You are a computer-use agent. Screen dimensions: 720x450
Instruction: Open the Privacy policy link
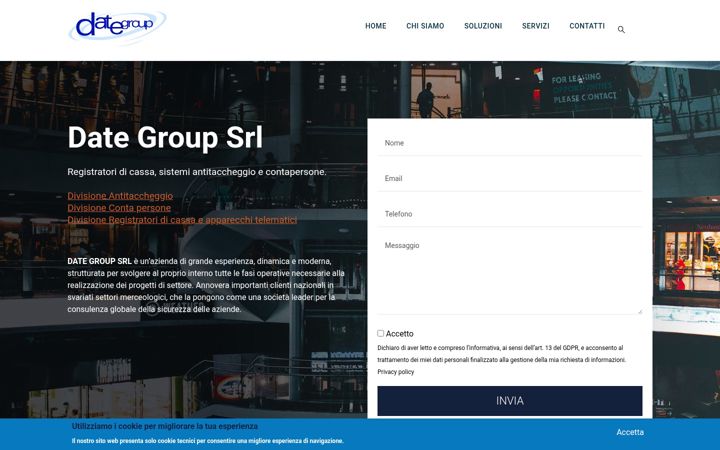[x=396, y=372]
